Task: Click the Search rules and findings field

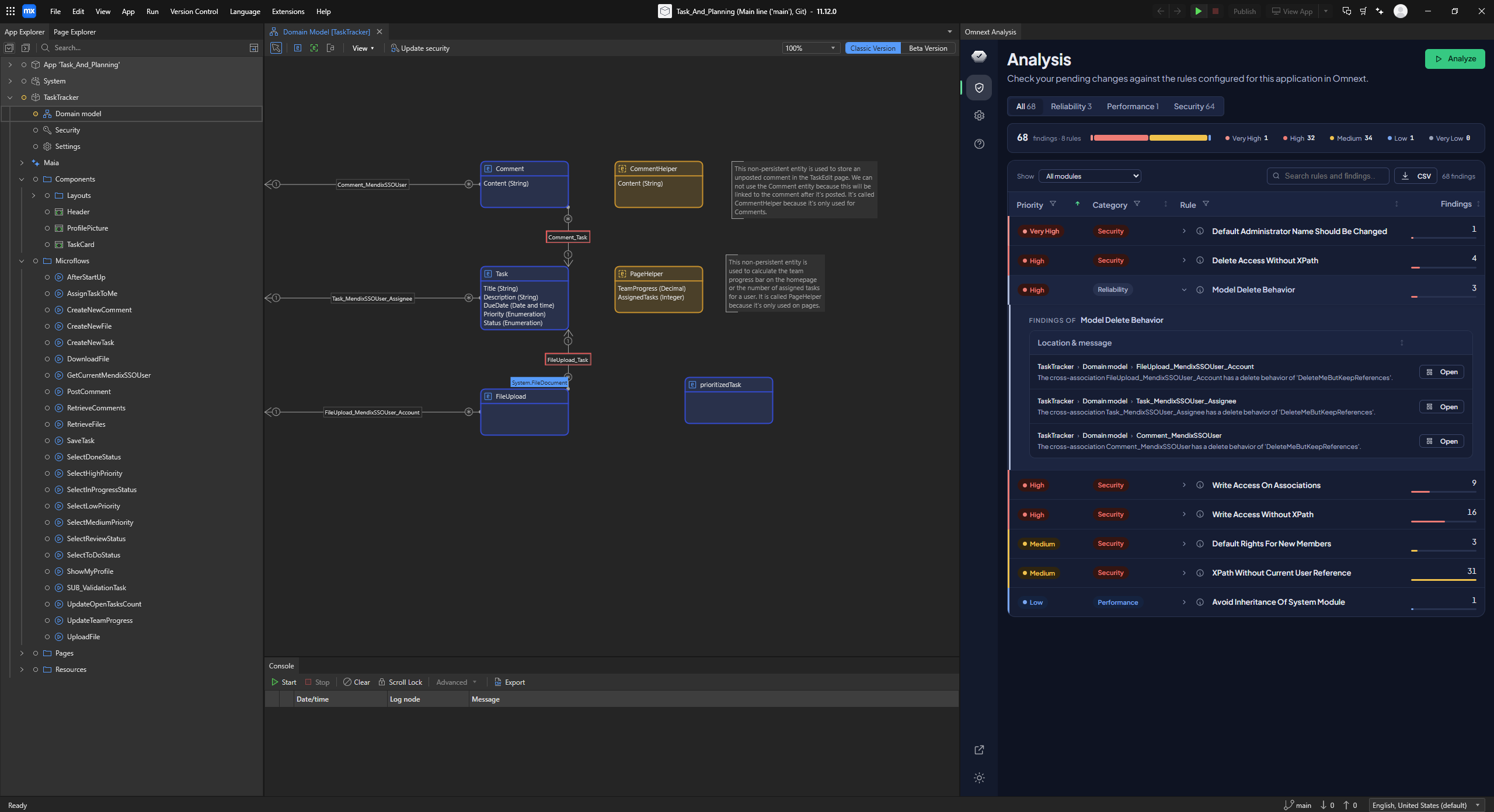Action: [1328, 176]
